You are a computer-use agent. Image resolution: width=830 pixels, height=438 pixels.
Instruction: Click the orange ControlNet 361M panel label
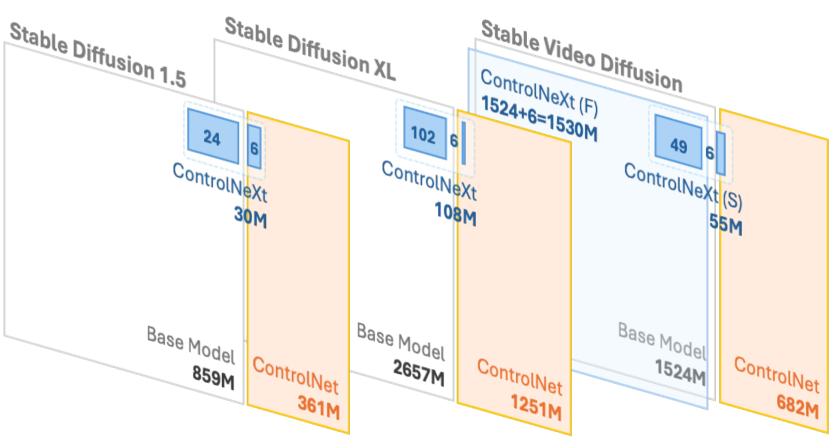294,385
